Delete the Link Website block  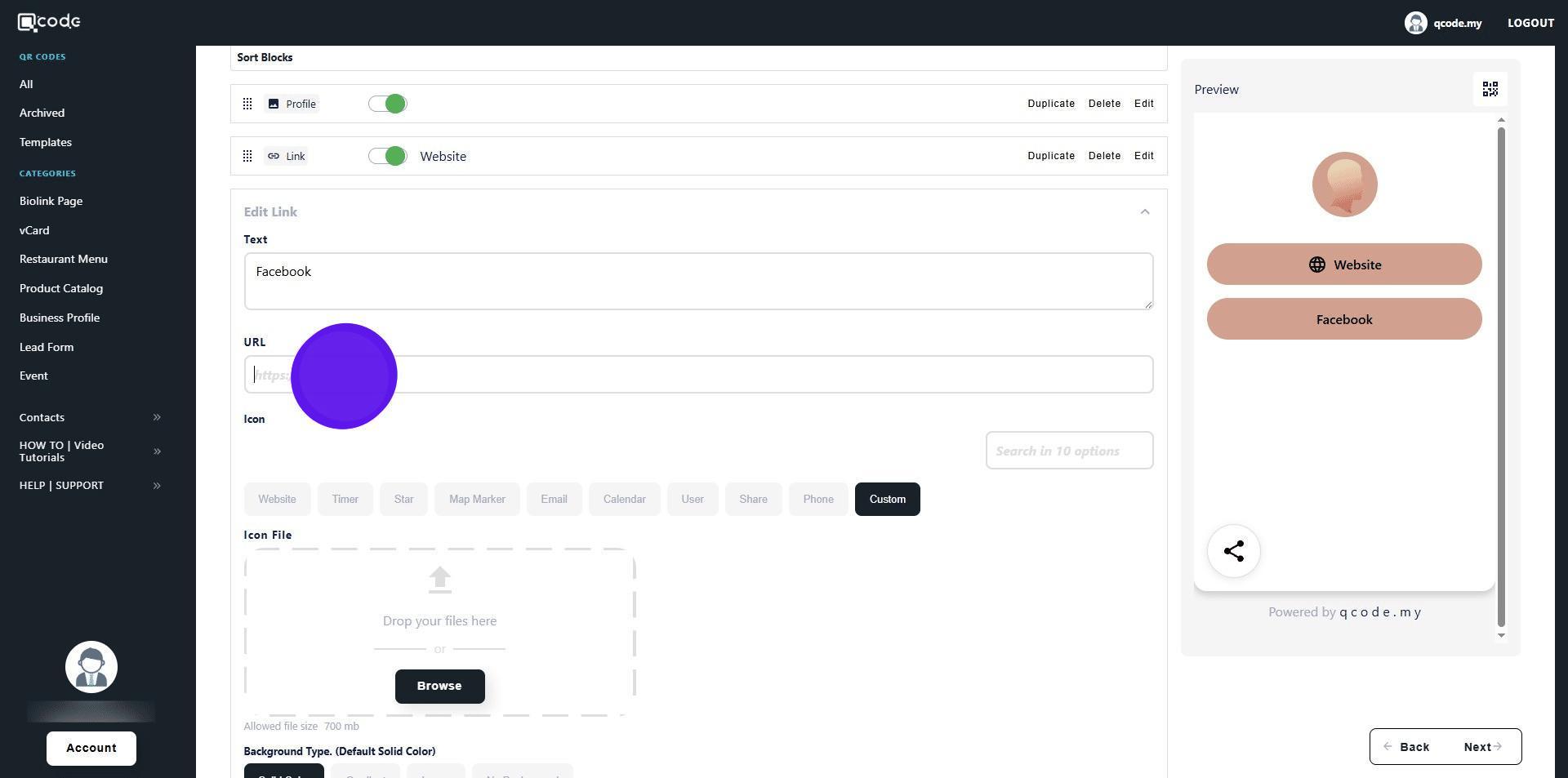pos(1104,156)
